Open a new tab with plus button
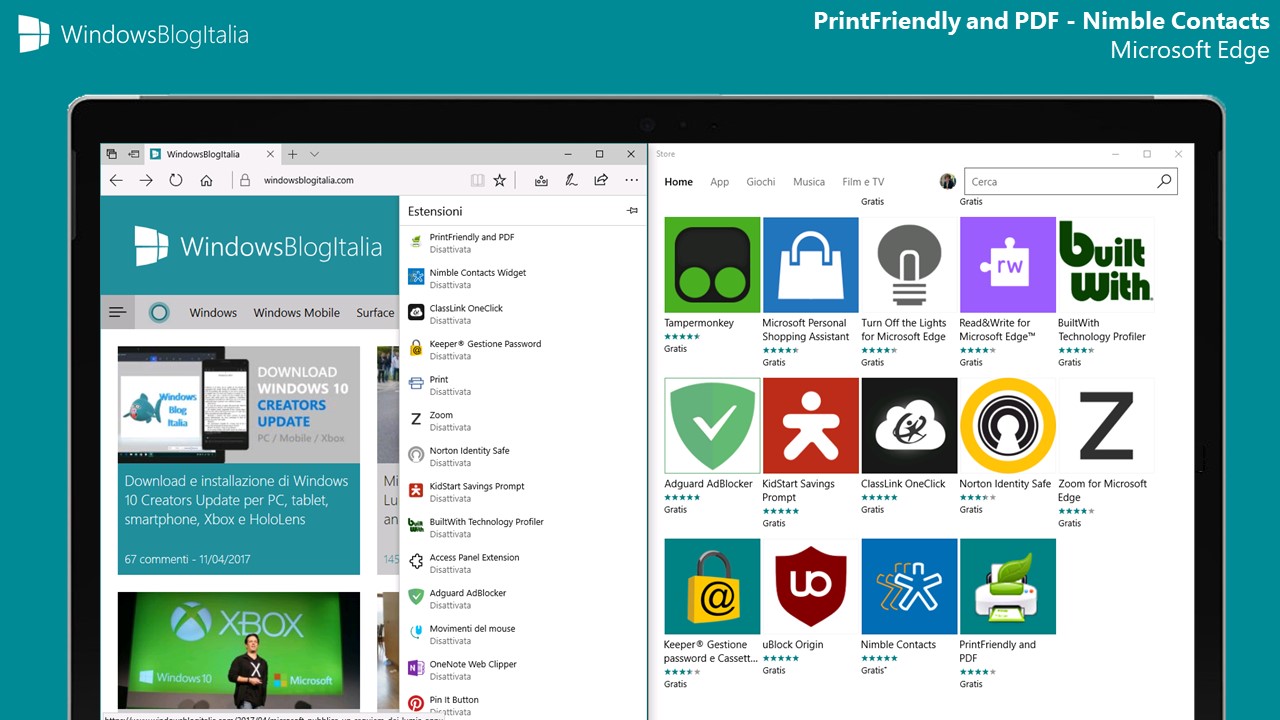The height and width of the screenshot is (720, 1280). (x=293, y=154)
